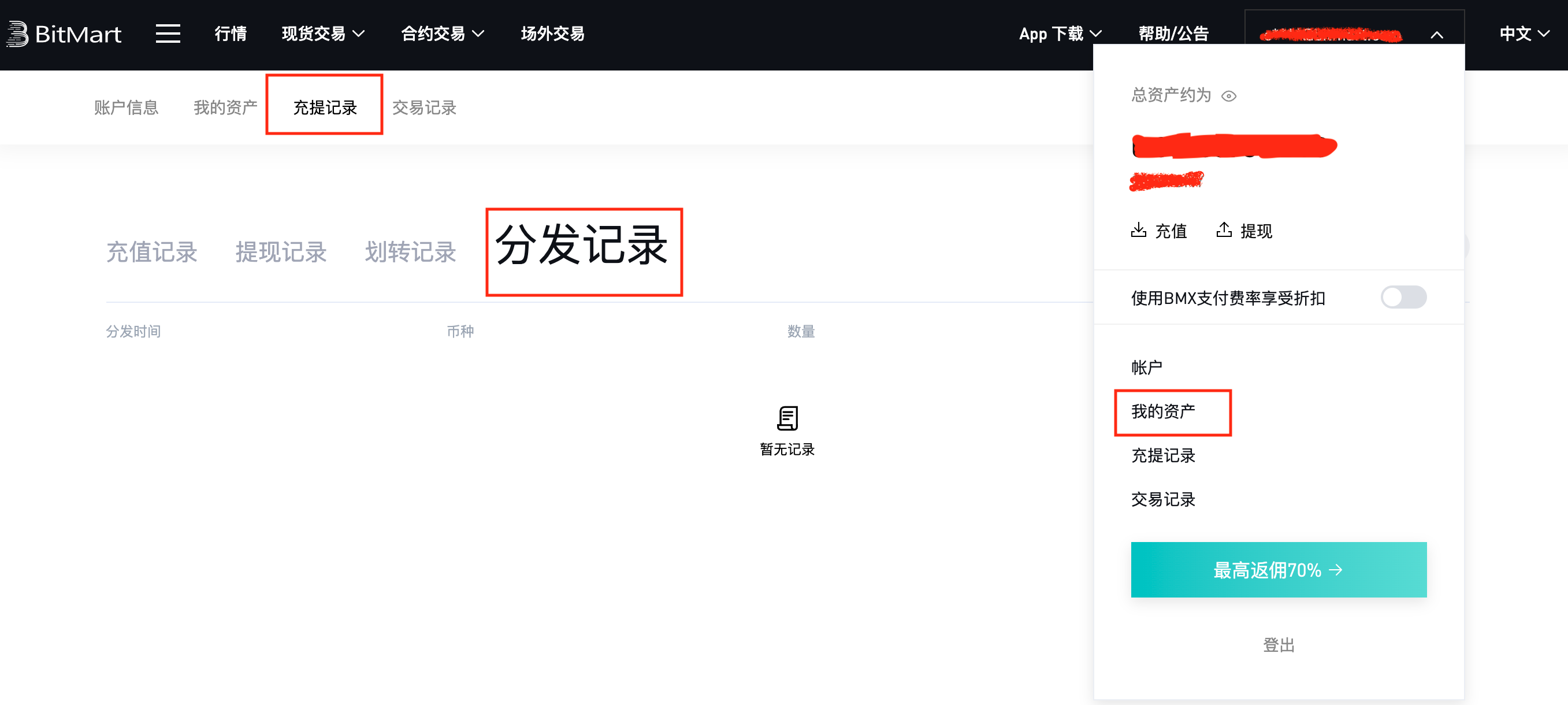
Task: Click the empty records document icon
Action: pos(787,418)
